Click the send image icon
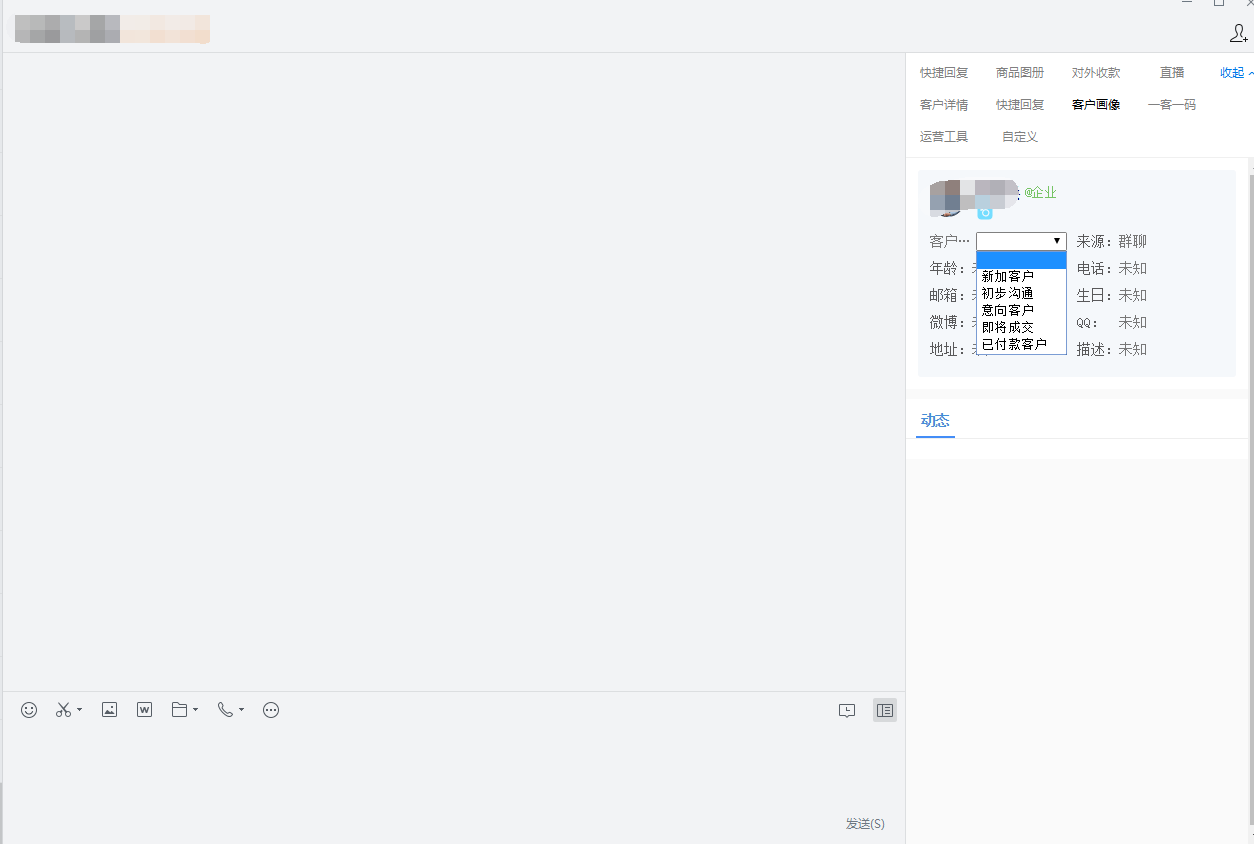Viewport: 1254px width, 844px height. (110, 710)
